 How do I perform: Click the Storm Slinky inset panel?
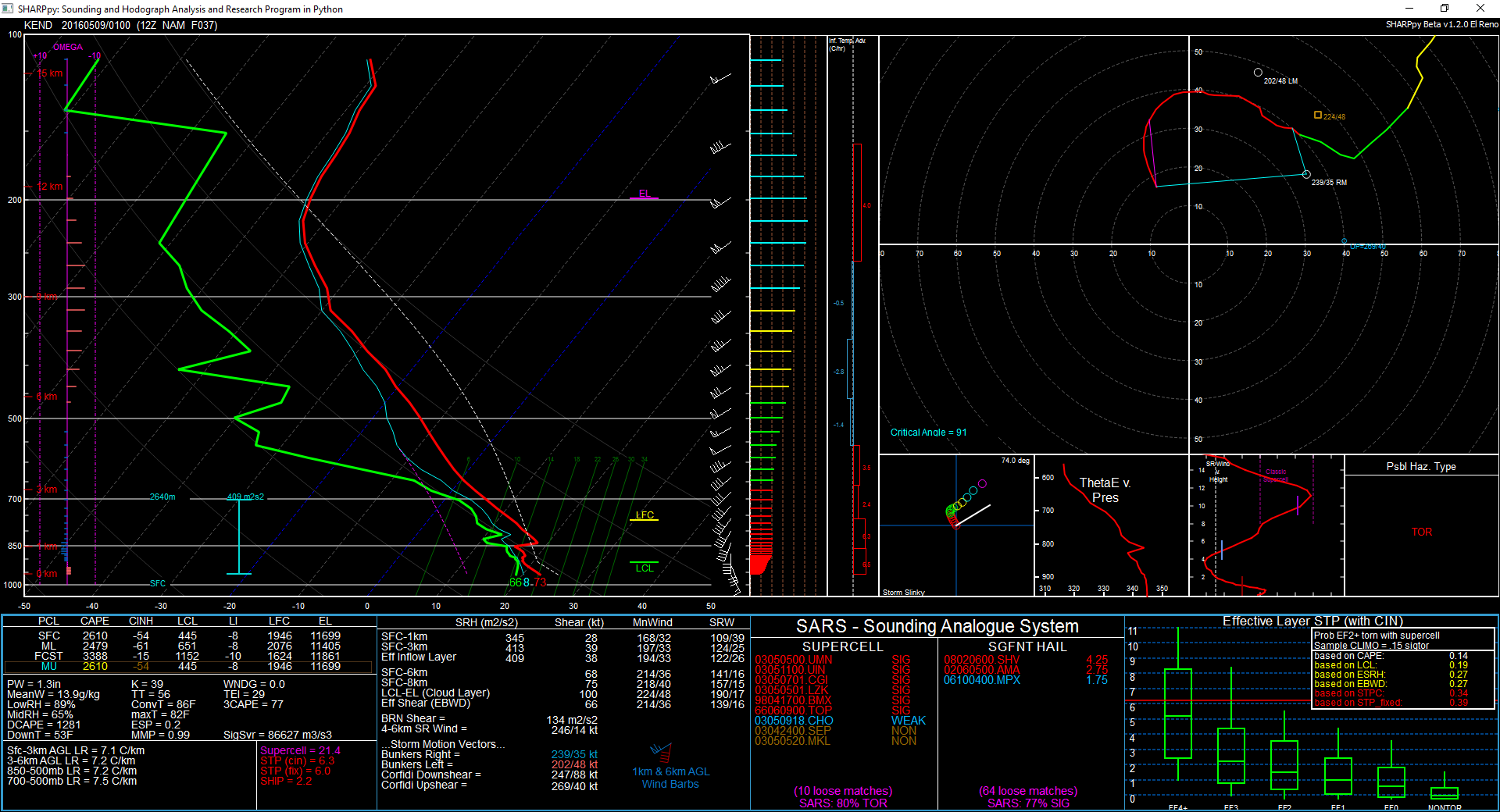[956, 525]
